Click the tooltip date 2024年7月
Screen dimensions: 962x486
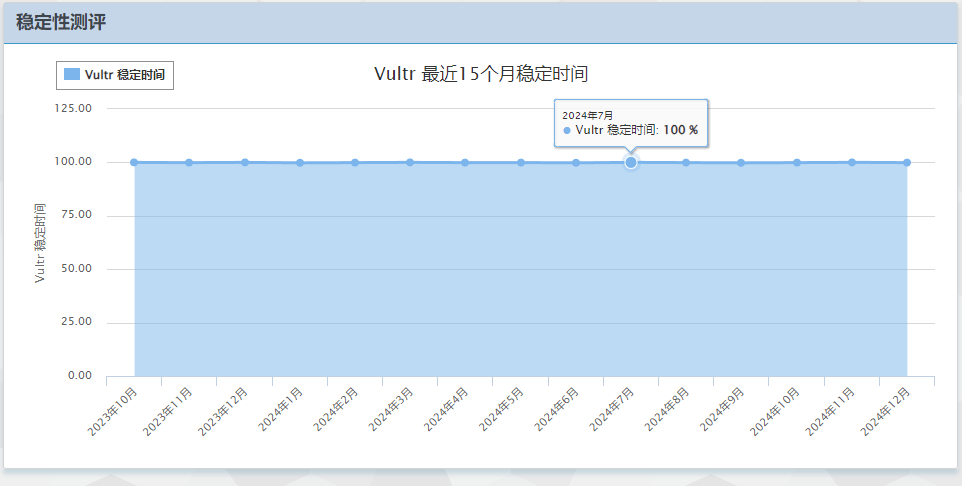point(588,115)
